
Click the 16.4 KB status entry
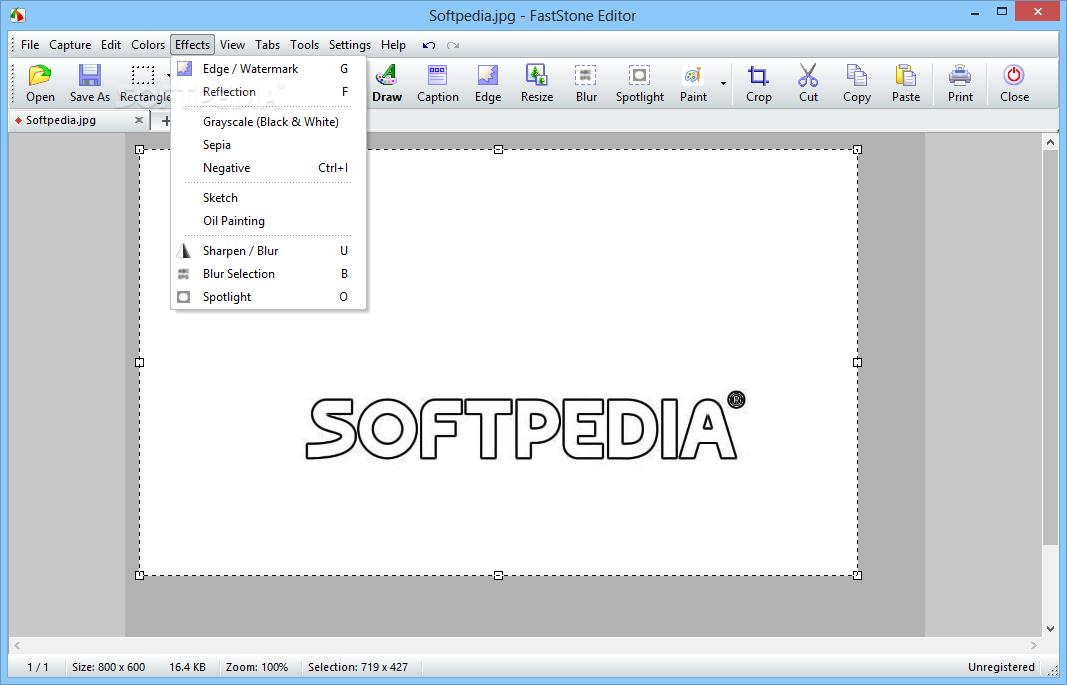[187, 667]
